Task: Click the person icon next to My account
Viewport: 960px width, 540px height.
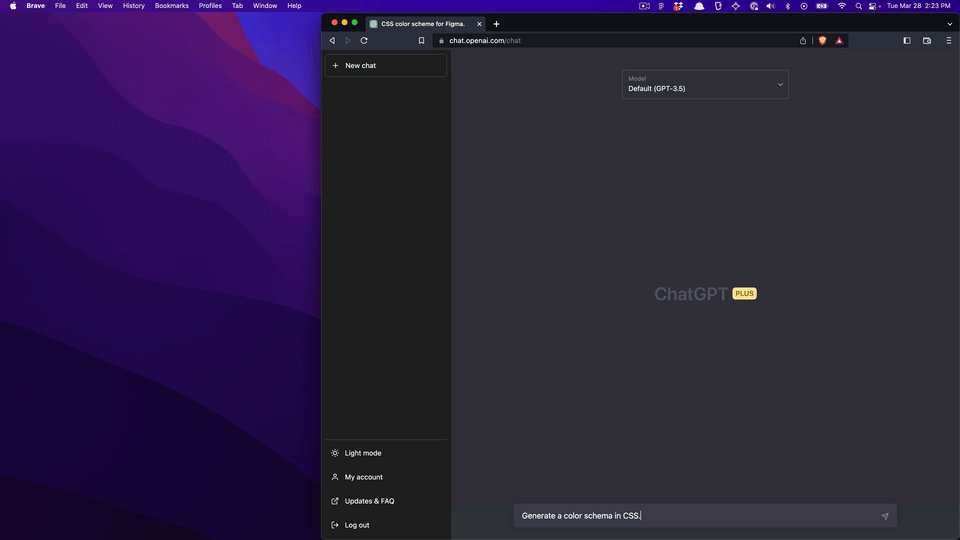Action: [335, 477]
